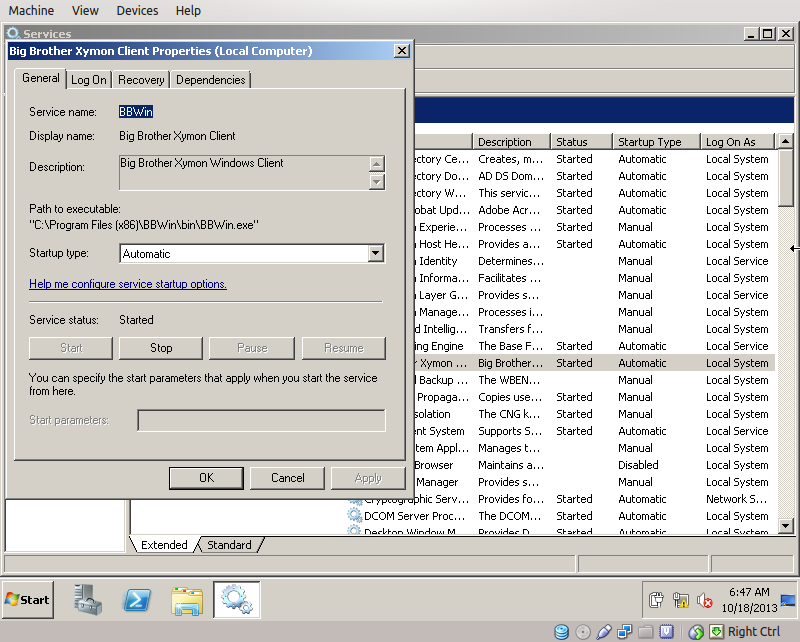
Task: Click the Services window title gear icon
Action: 13,34
